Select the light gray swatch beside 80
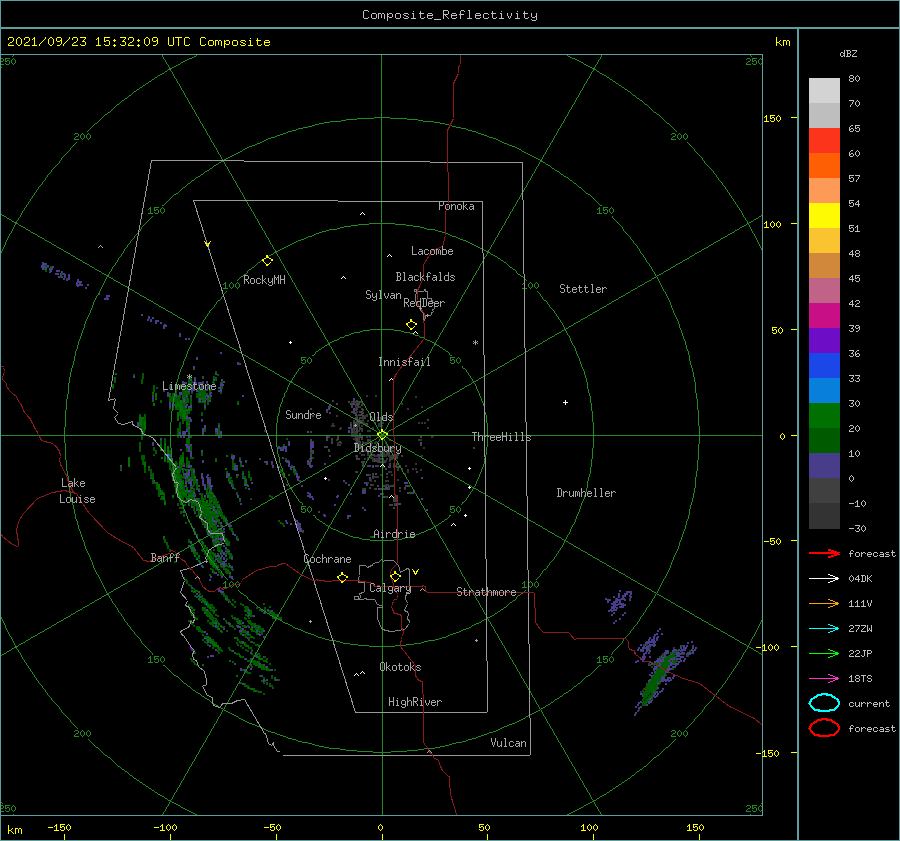 (x=824, y=91)
